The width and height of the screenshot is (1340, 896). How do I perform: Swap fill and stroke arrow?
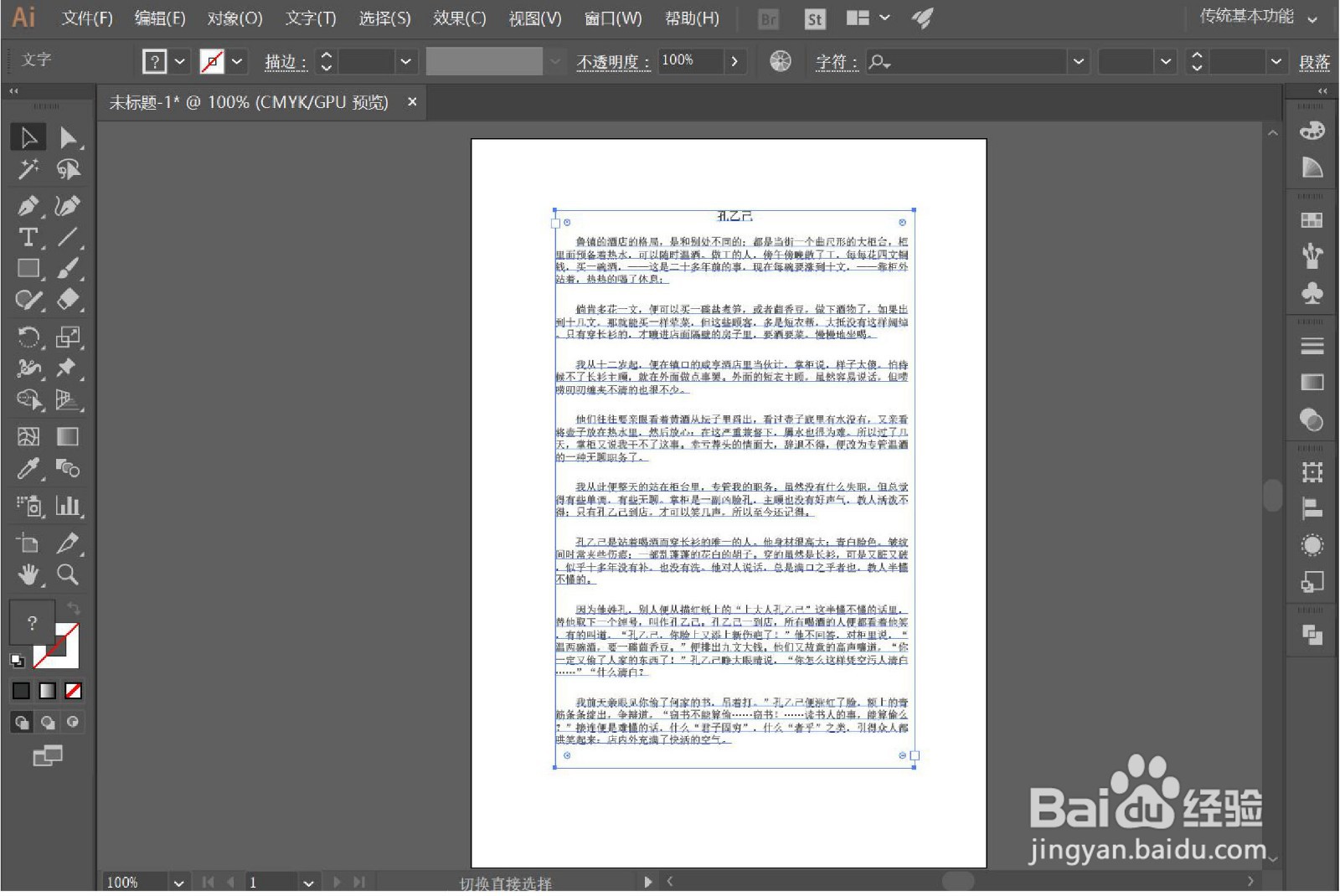click(74, 609)
